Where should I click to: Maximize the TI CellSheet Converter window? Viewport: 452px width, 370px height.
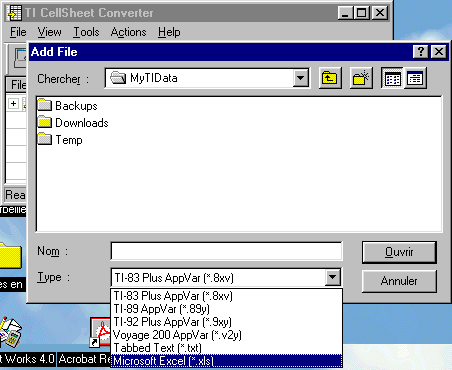pos(361,13)
